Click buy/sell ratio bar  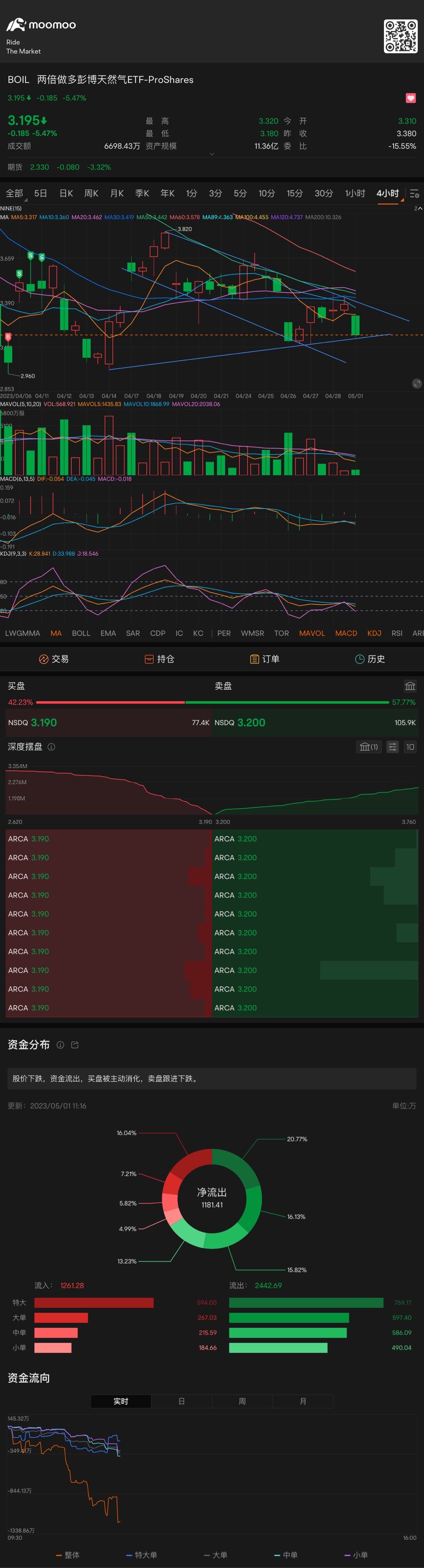212,702
